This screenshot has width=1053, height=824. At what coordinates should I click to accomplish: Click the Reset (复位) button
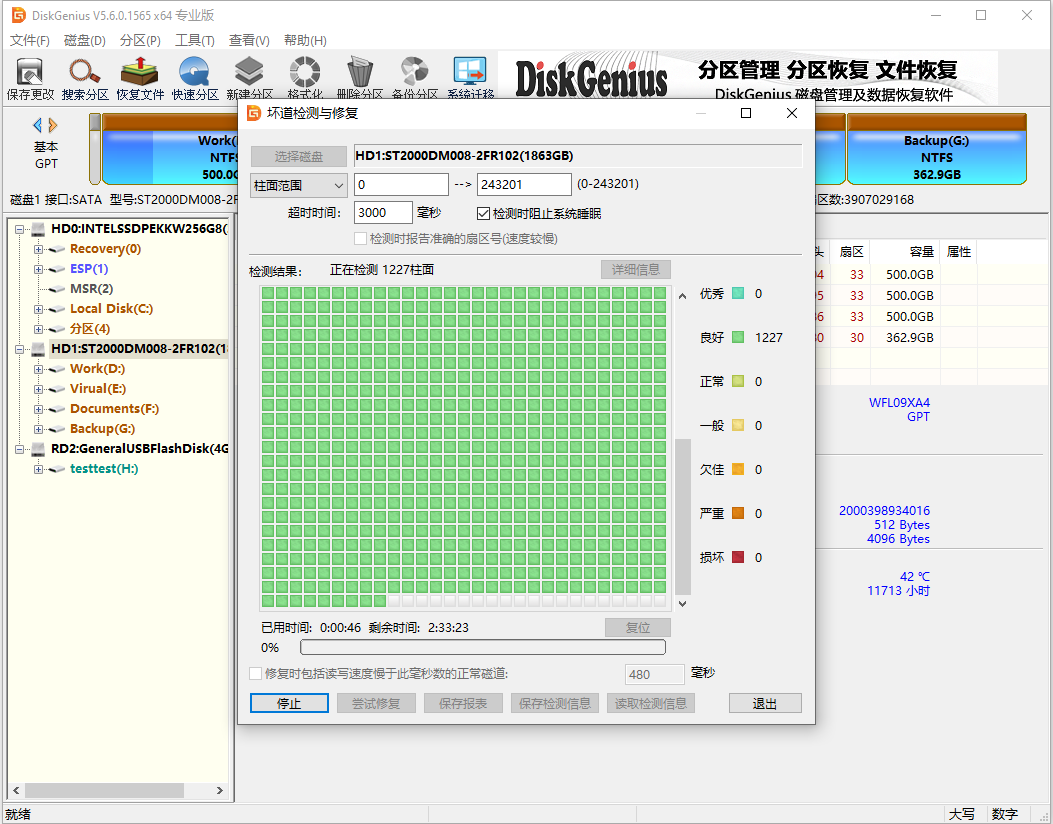pos(637,628)
